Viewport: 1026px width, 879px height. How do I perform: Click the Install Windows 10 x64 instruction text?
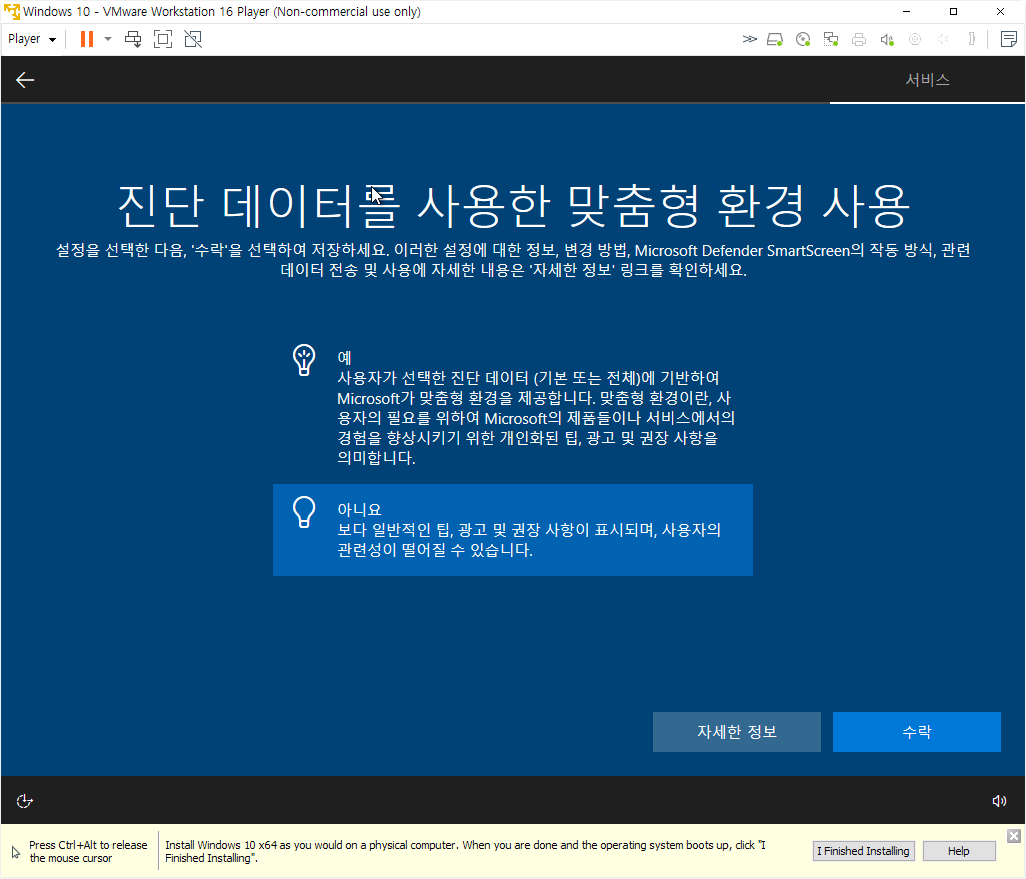click(x=465, y=852)
